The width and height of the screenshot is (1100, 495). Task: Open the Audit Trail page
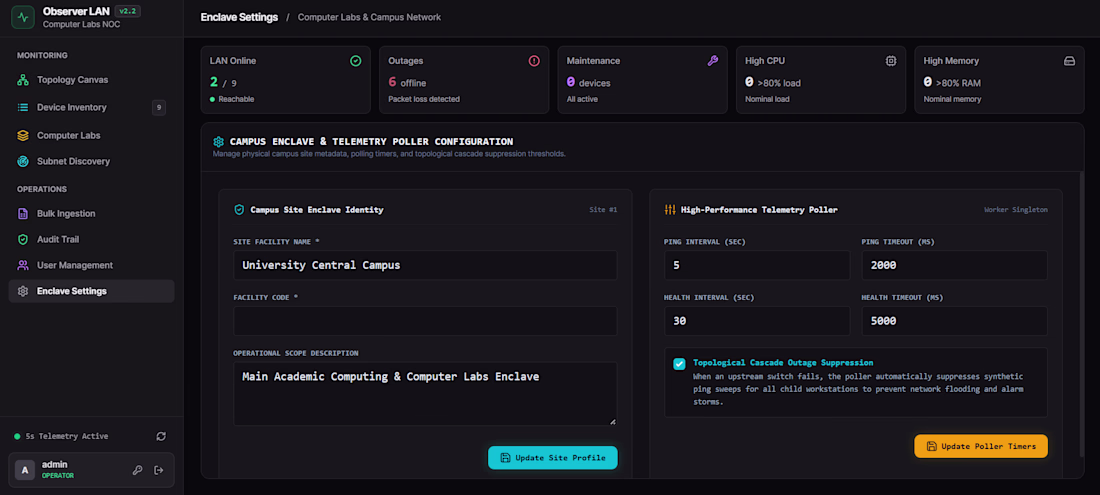click(x=91, y=240)
